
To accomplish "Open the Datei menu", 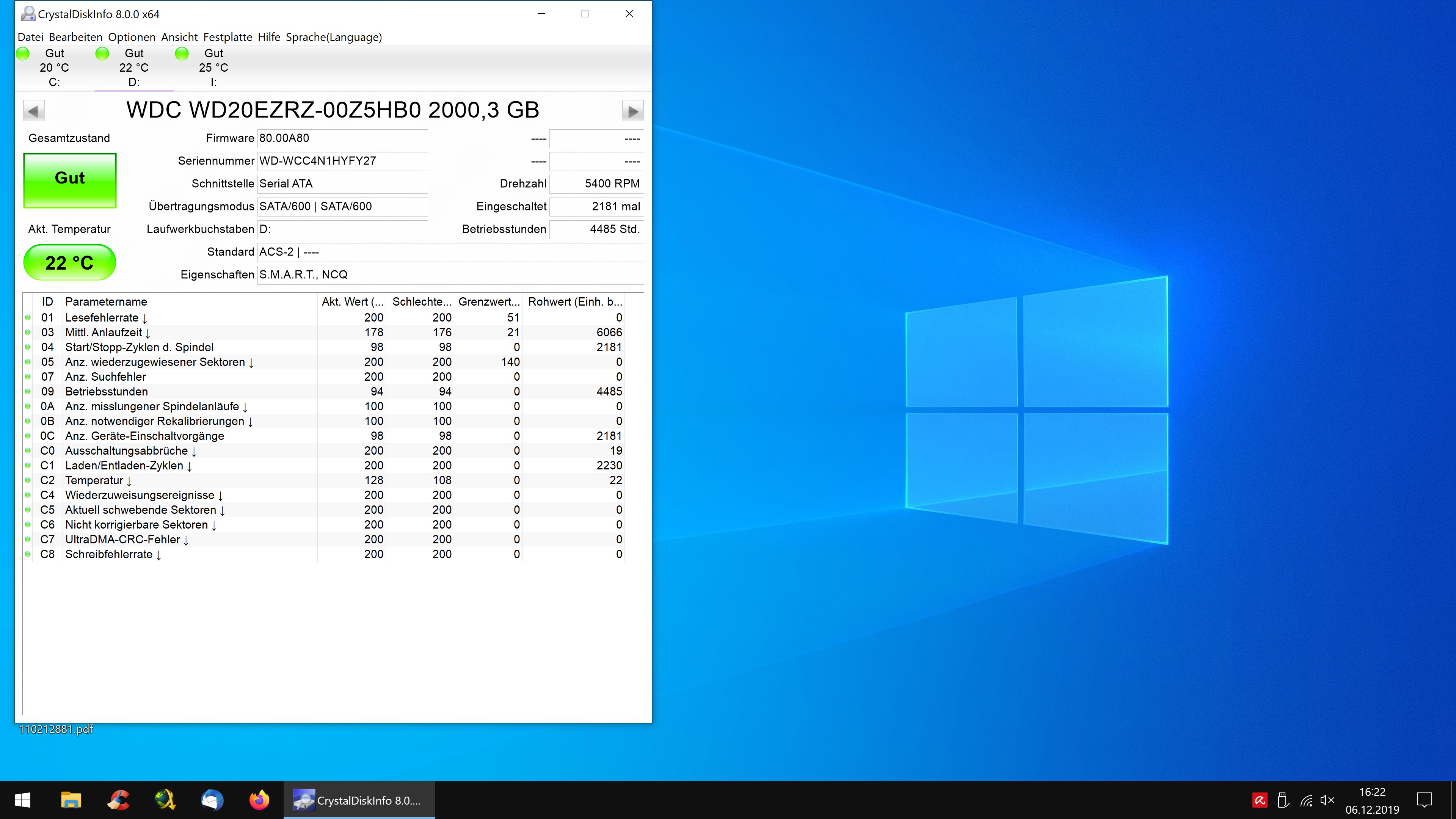I will click(x=30, y=37).
